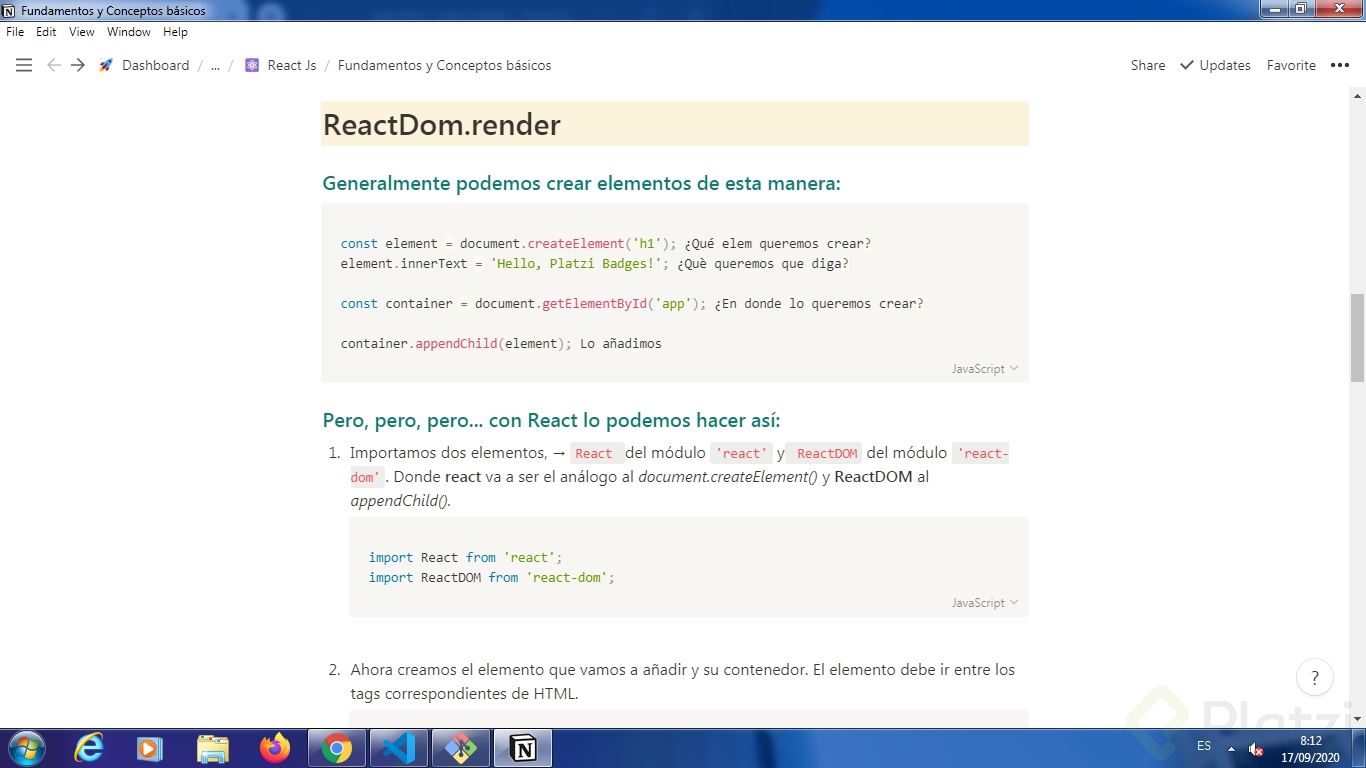
Task: Open the taskbar clock and date
Action: [1310, 749]
